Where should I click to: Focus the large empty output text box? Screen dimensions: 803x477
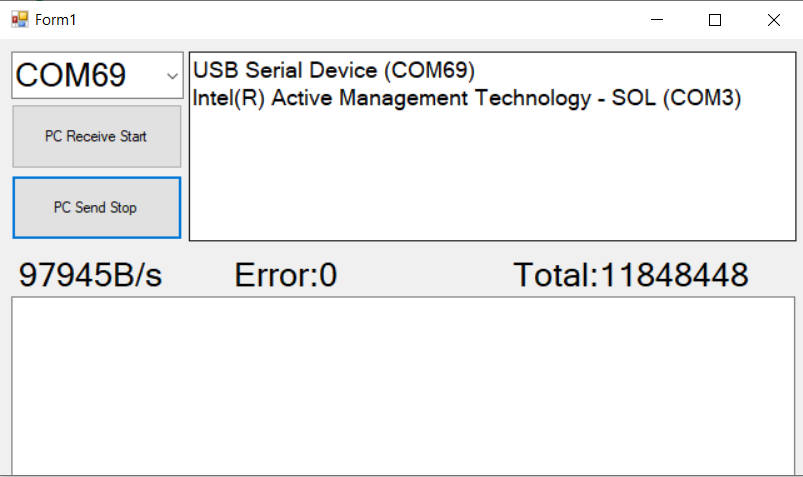pyautogui.click(x=403, y=386)
